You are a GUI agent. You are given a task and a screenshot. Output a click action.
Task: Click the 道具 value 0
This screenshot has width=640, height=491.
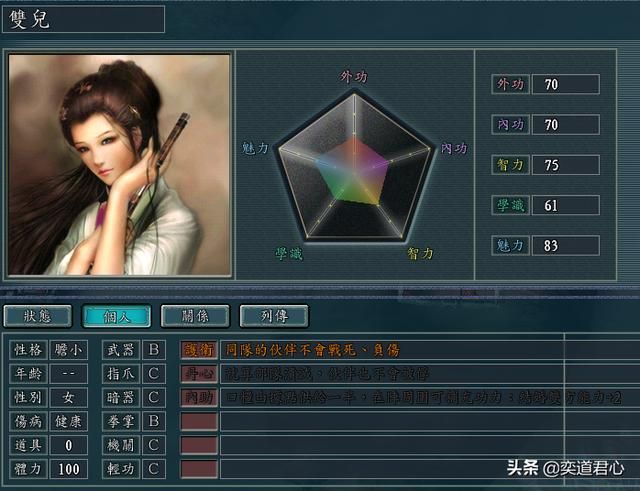coord(68,445)
